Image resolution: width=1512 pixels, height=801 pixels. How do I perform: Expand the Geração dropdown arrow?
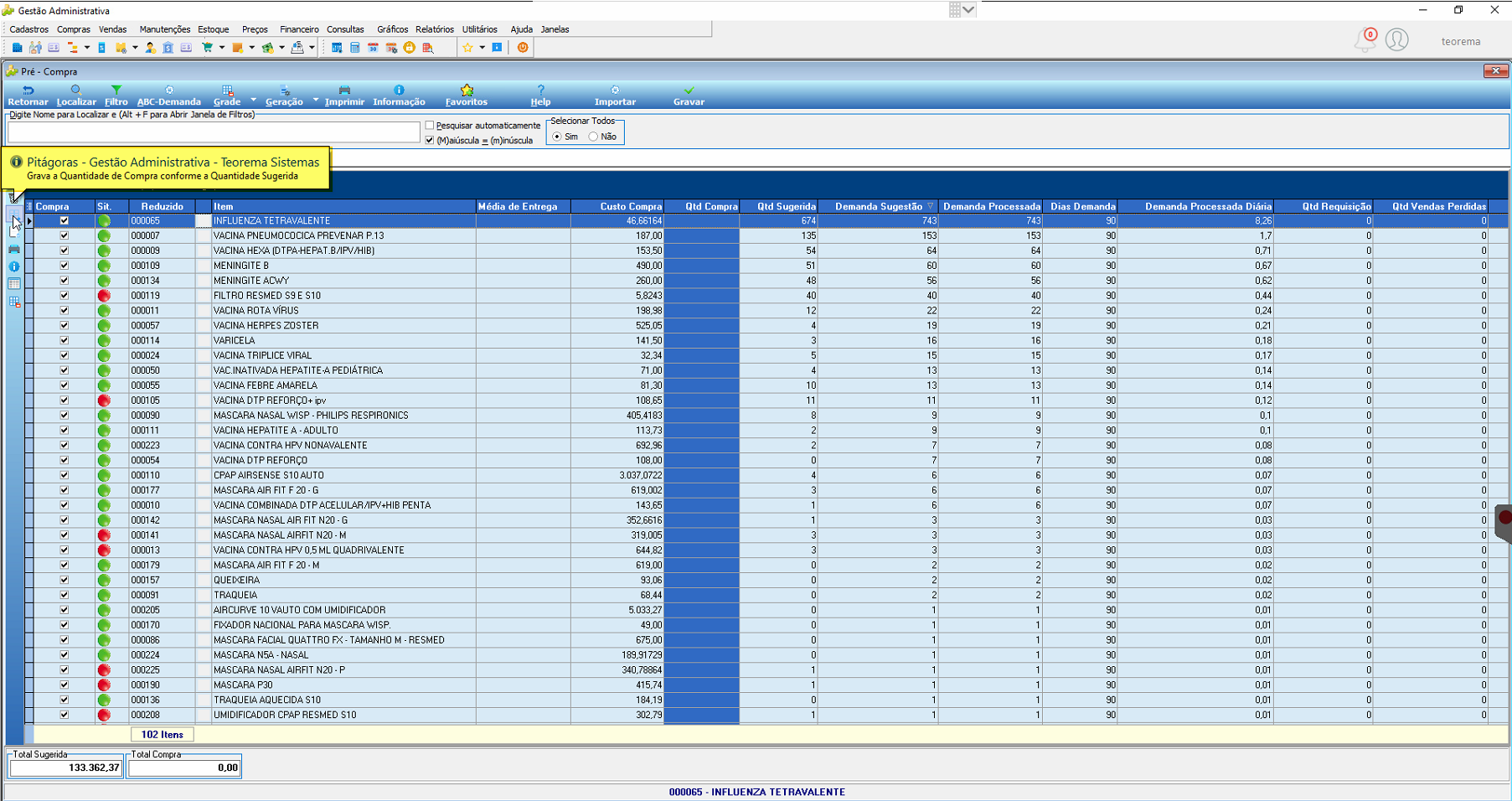pyautogui.click(x=316, y=101)
